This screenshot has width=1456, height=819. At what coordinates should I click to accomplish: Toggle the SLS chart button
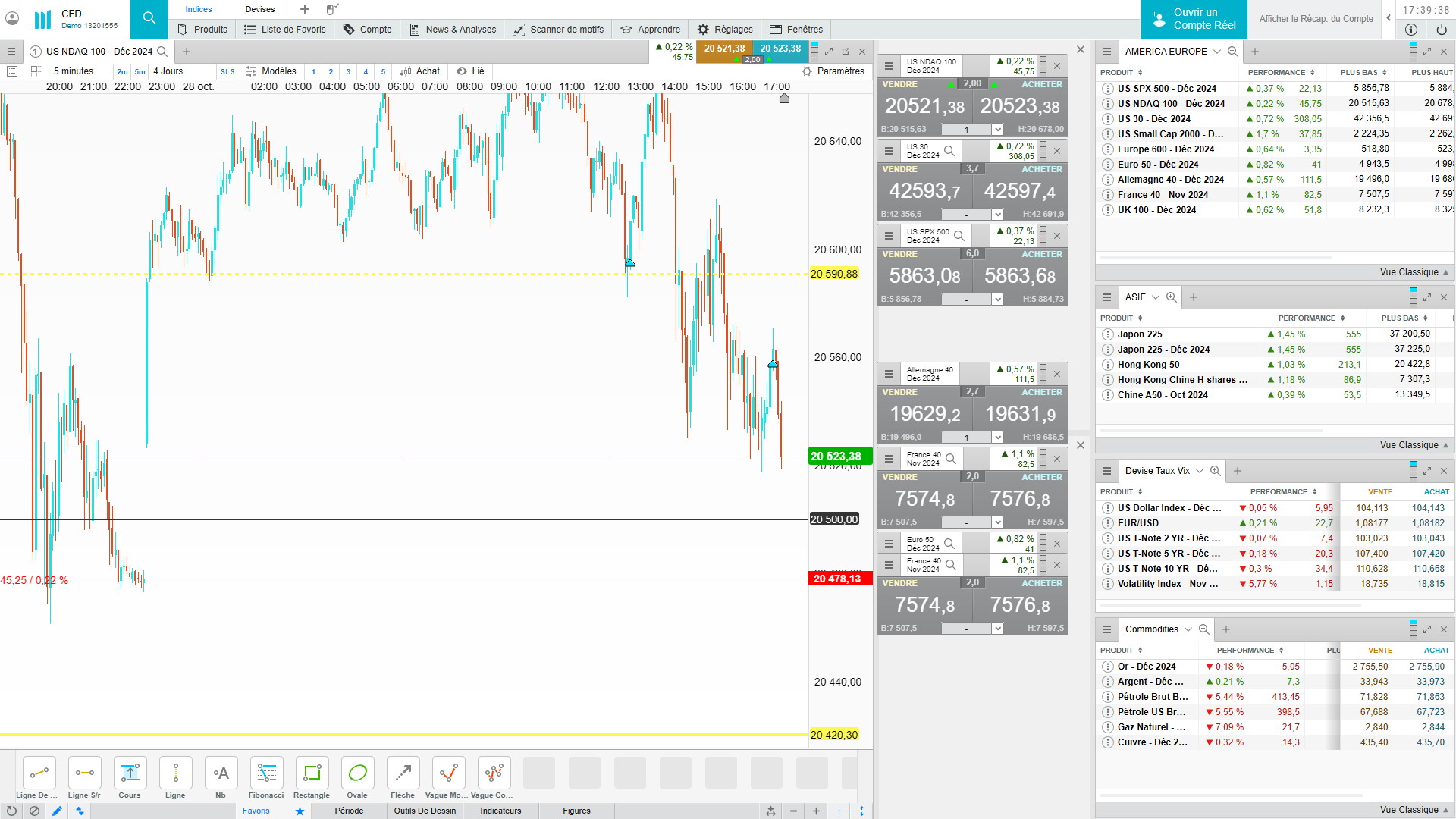(227, 72)
